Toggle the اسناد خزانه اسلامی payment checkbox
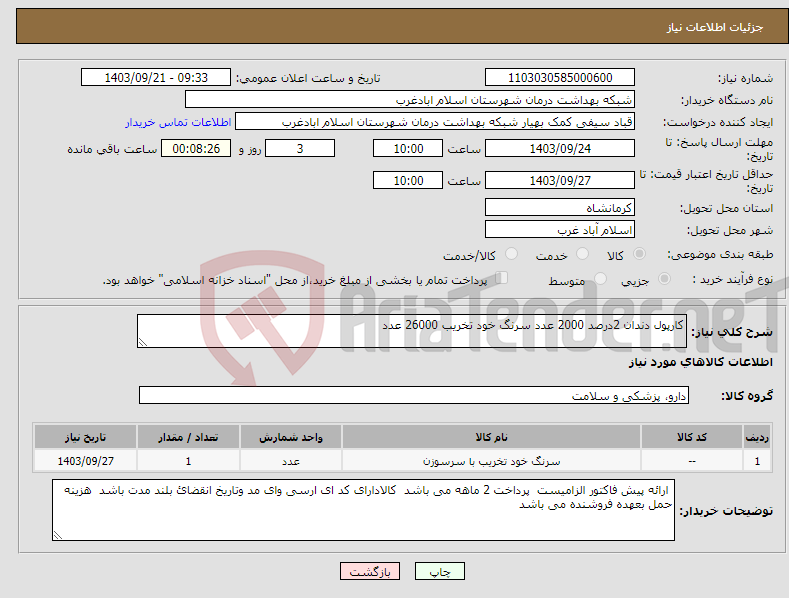The height and width of the screenshot is (598, 789). [x=501, y=278]
